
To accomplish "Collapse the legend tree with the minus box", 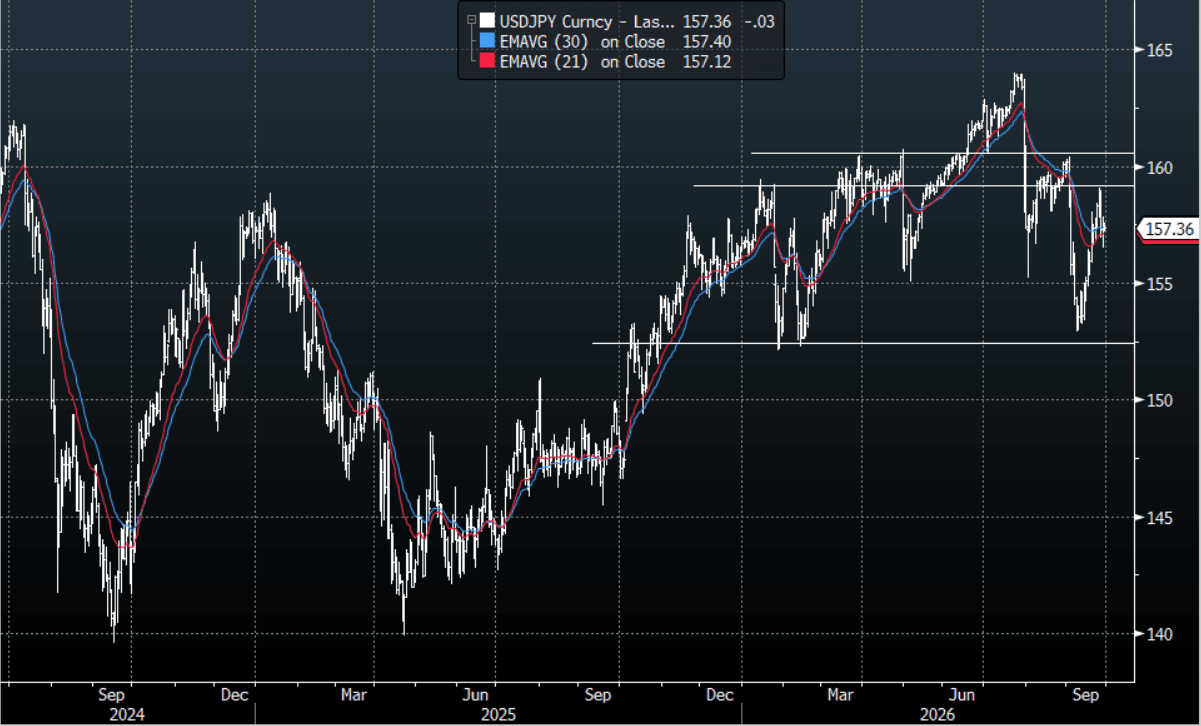I will coord(469,19).
